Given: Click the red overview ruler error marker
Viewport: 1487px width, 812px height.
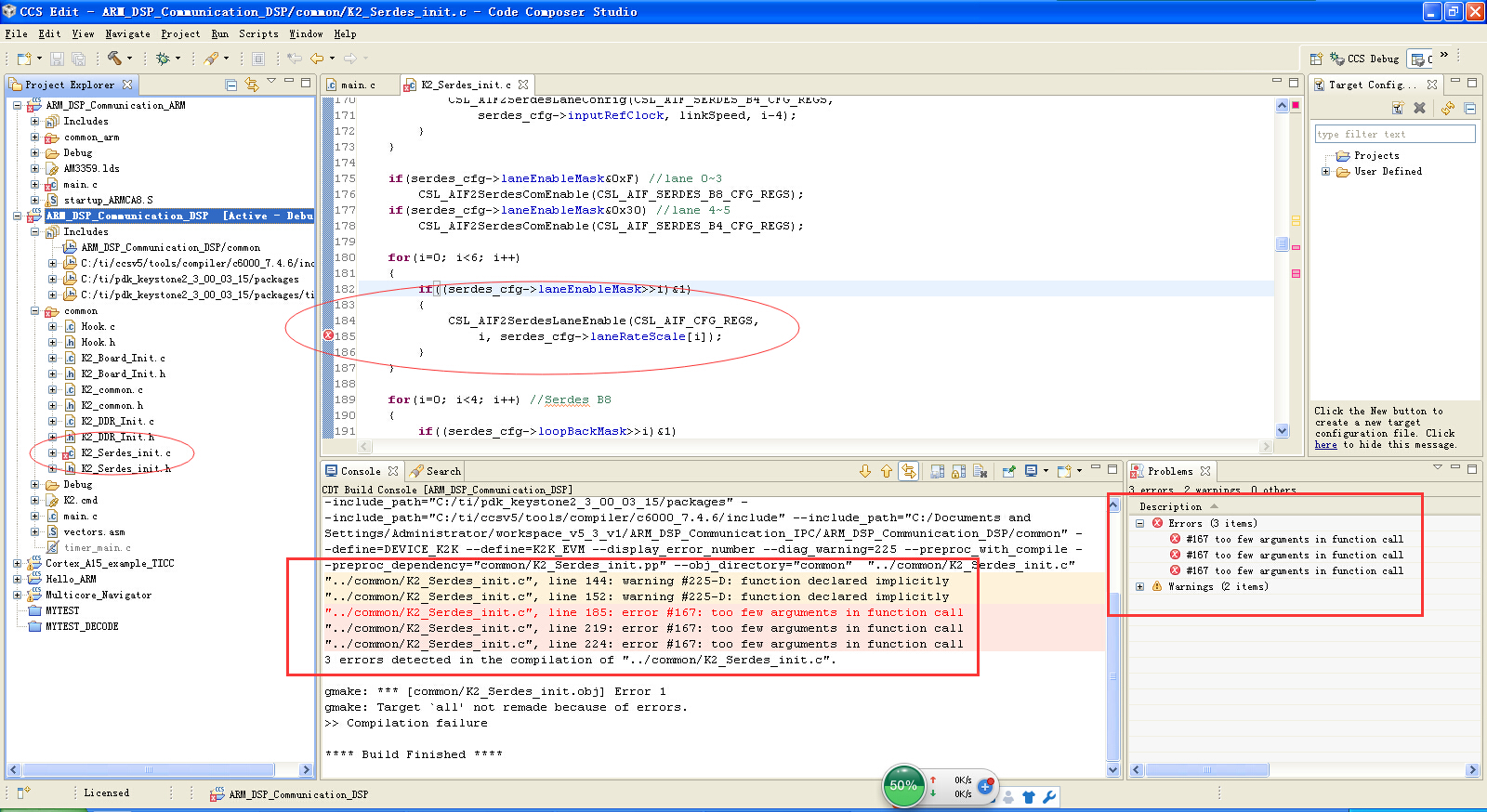Looking at the screenshot, I should click(x=1296, y=105).
